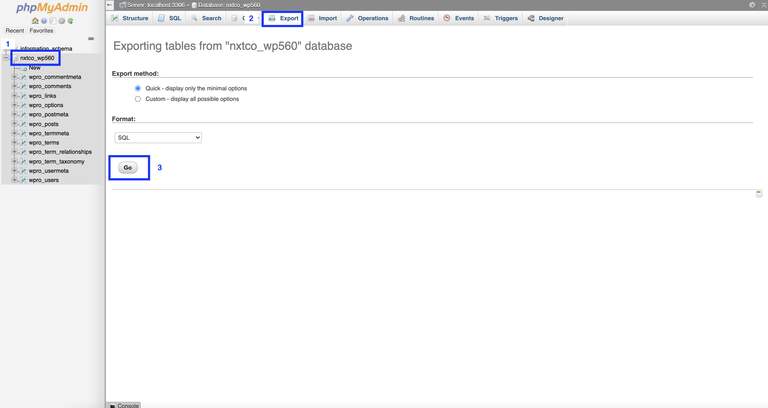768x408 pixels.
Task: Open the Triggers tab
Action: (501, 18)
